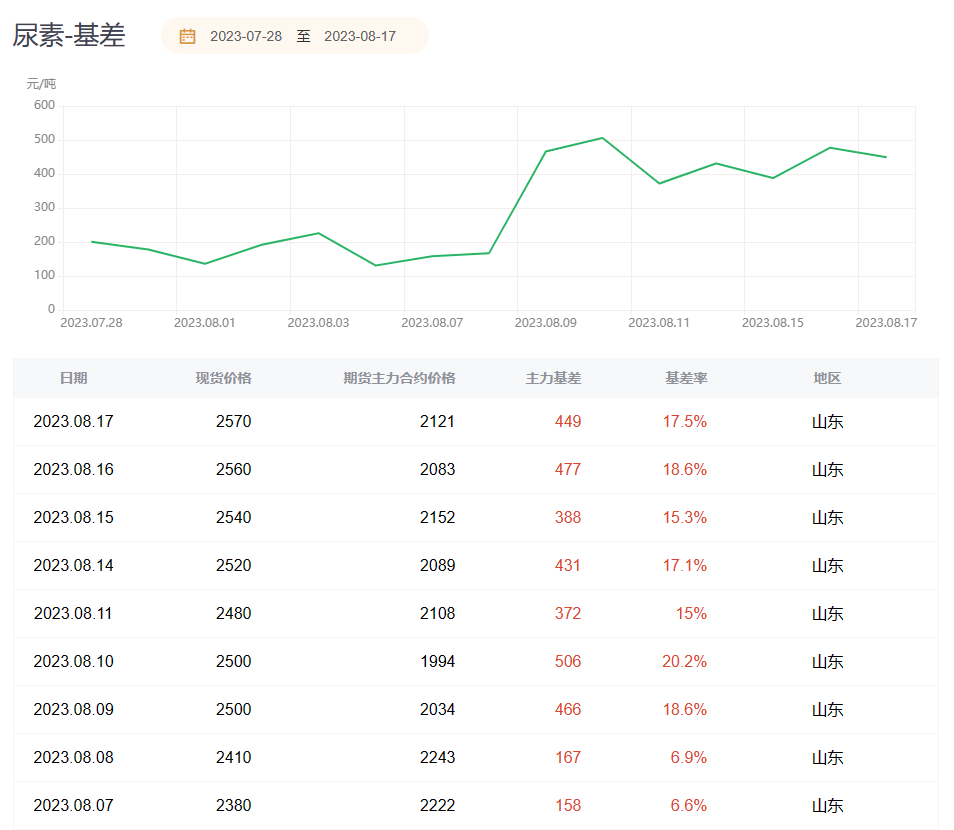
Task: Click chart axis label 2023.08.09
Action: click(x=546, y=323)
